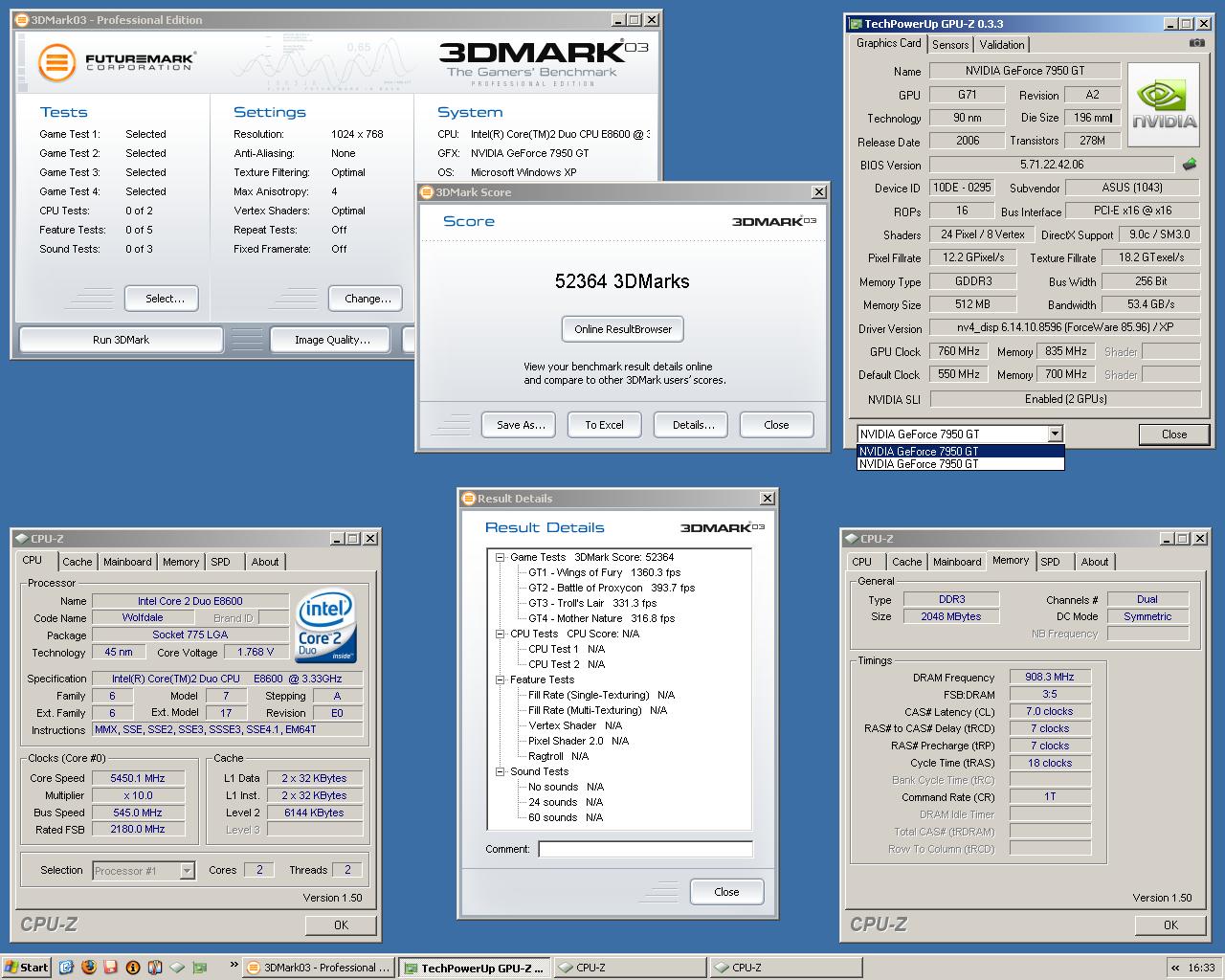This screenshot has height=980, width=1225.
Task: Start the benchmark with Run 3DMark
Action: coord(122,340)
